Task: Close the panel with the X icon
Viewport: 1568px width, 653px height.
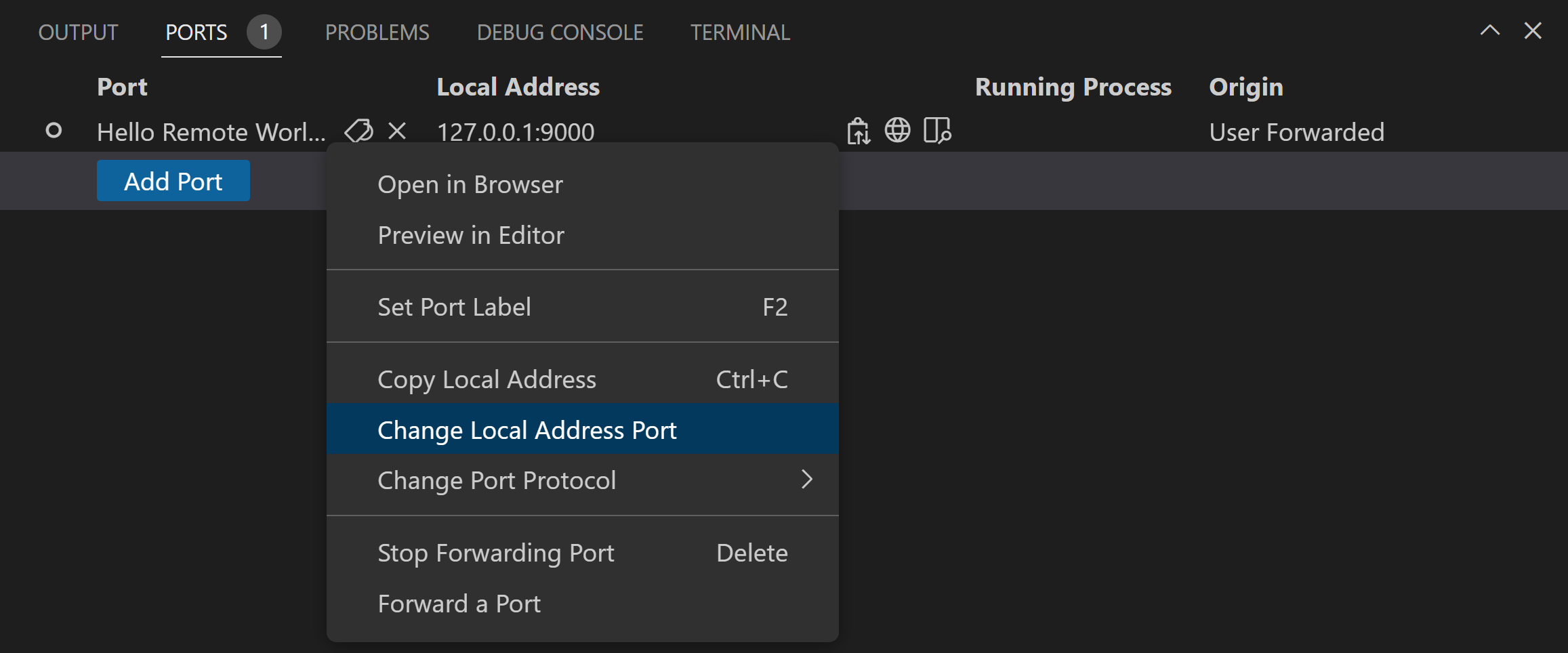Action: 1533,30
